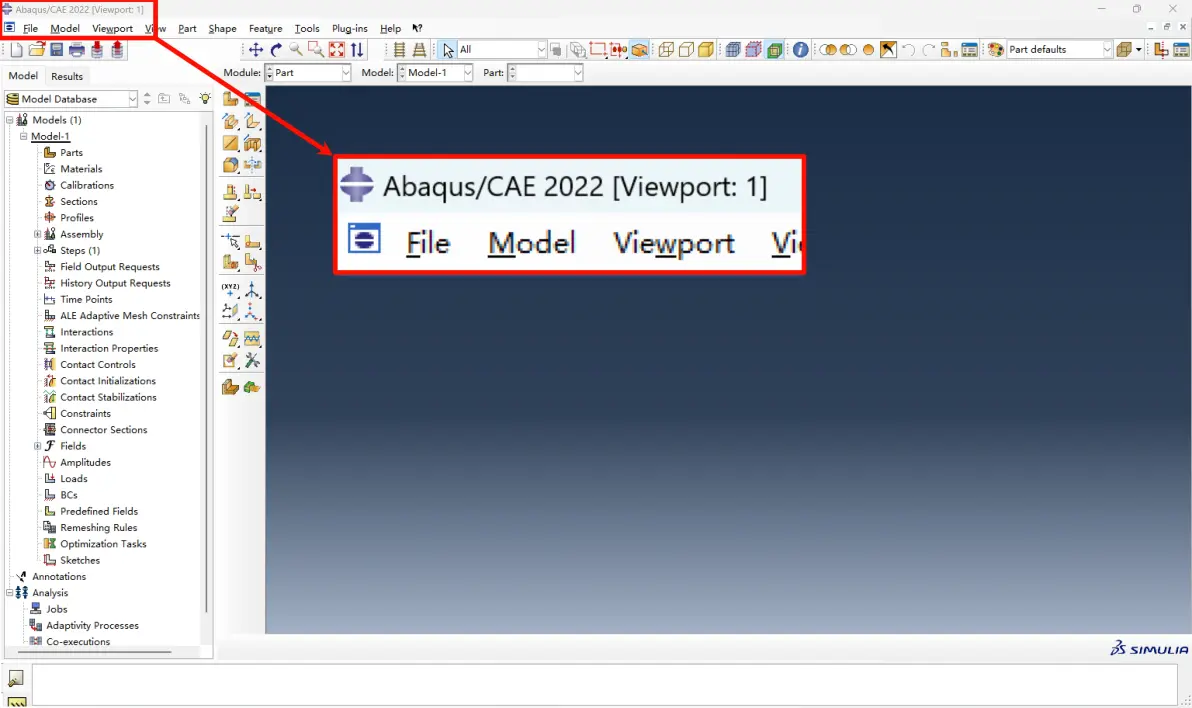The width and height of the screenshot is (1192, 708).
Task: Toggle shaded render style
Action: click(x=705, y=50)
